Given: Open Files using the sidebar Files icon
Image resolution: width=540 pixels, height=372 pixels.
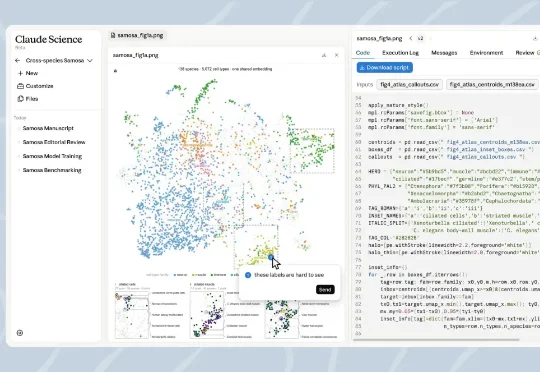Looking at the screenshot, I should [20, 99].
